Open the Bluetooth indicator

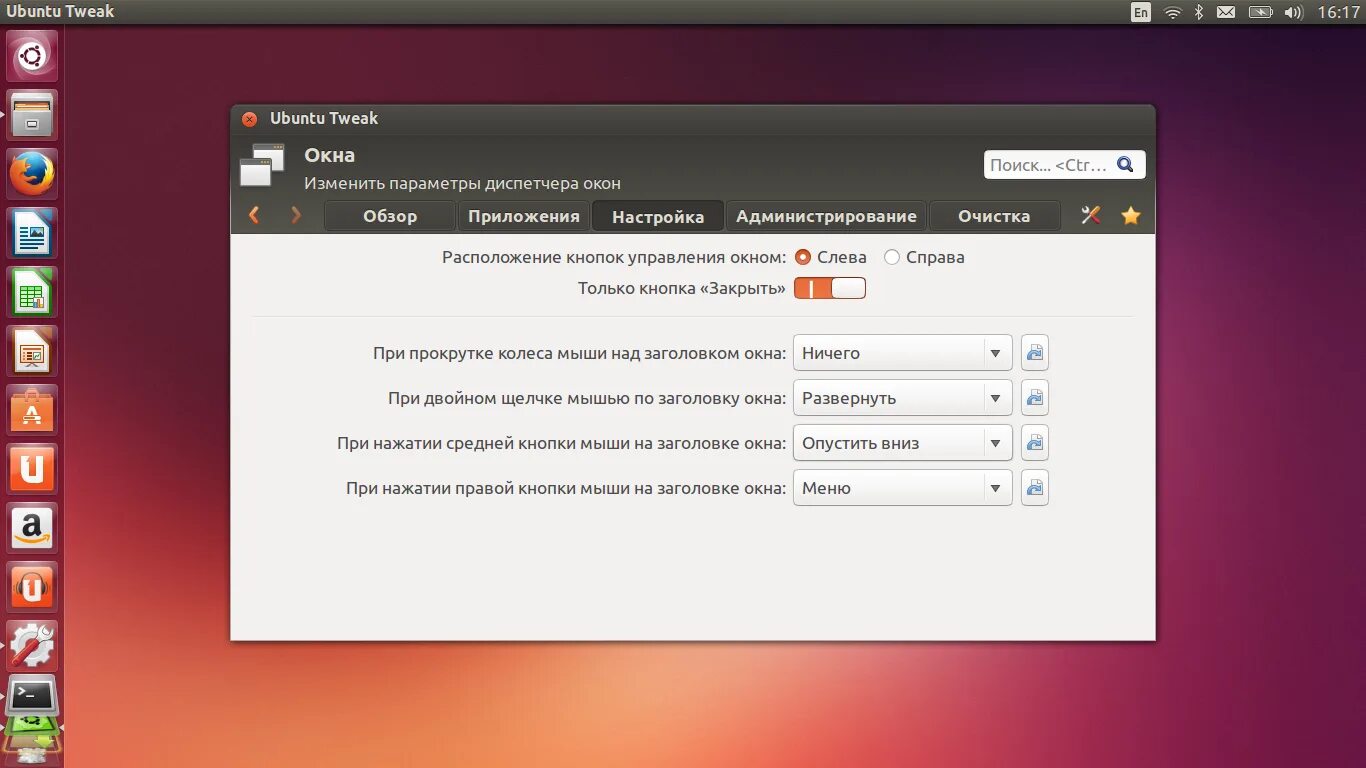(1199, 12)
